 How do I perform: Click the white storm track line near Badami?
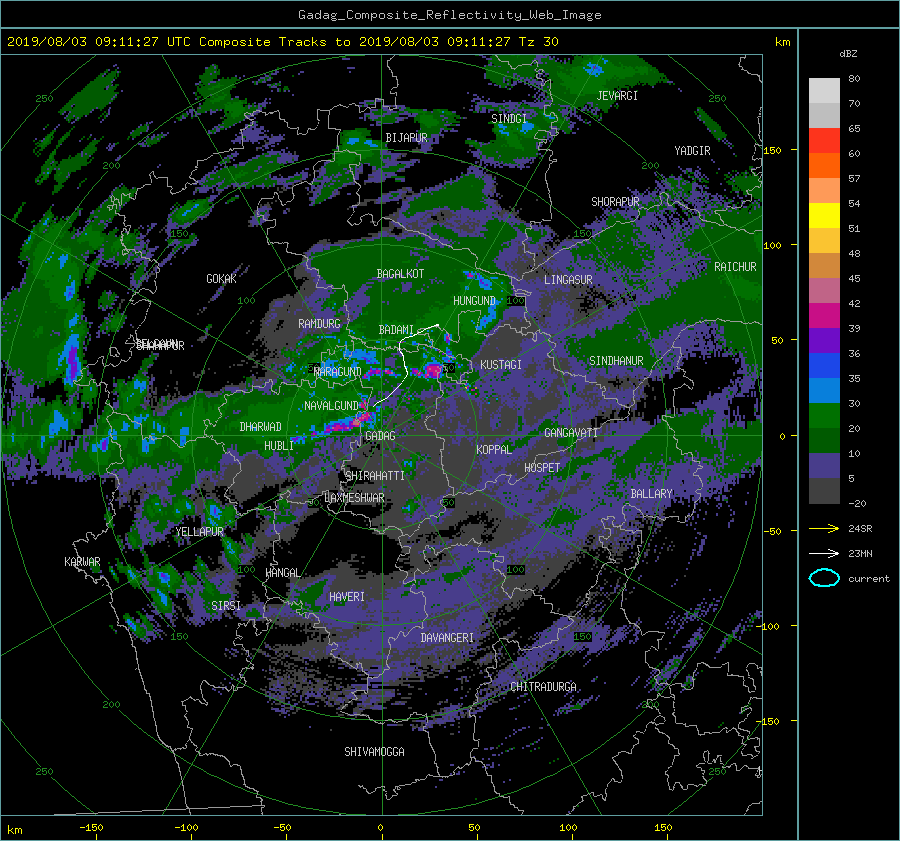point(404,365)
